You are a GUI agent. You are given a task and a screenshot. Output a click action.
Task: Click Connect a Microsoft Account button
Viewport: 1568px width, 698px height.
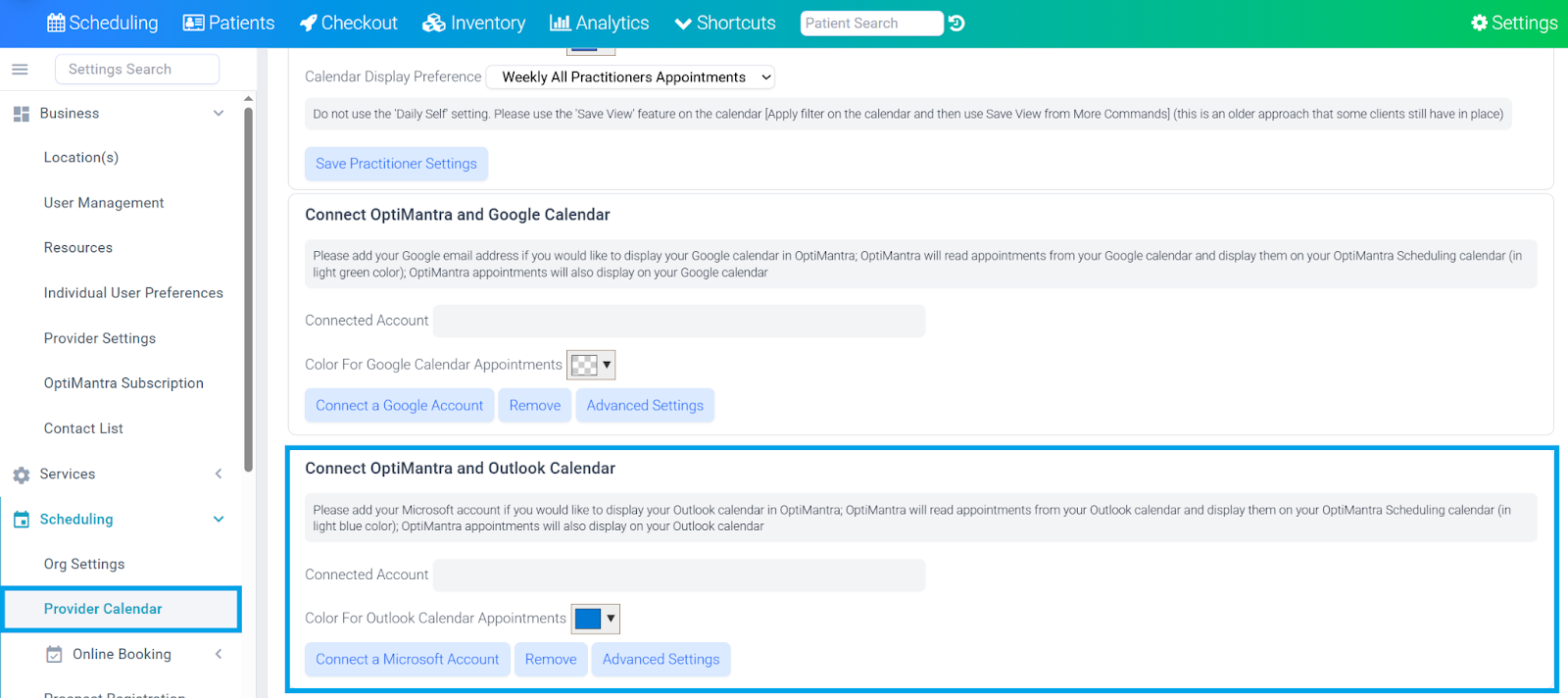[x=407, y=659]
